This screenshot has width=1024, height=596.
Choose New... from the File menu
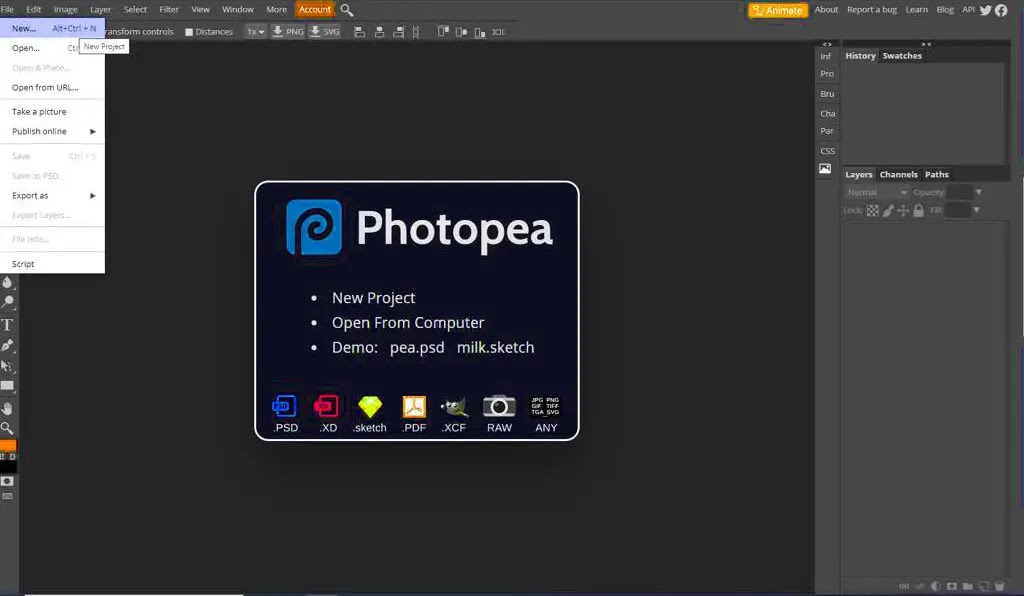point(52,28)
